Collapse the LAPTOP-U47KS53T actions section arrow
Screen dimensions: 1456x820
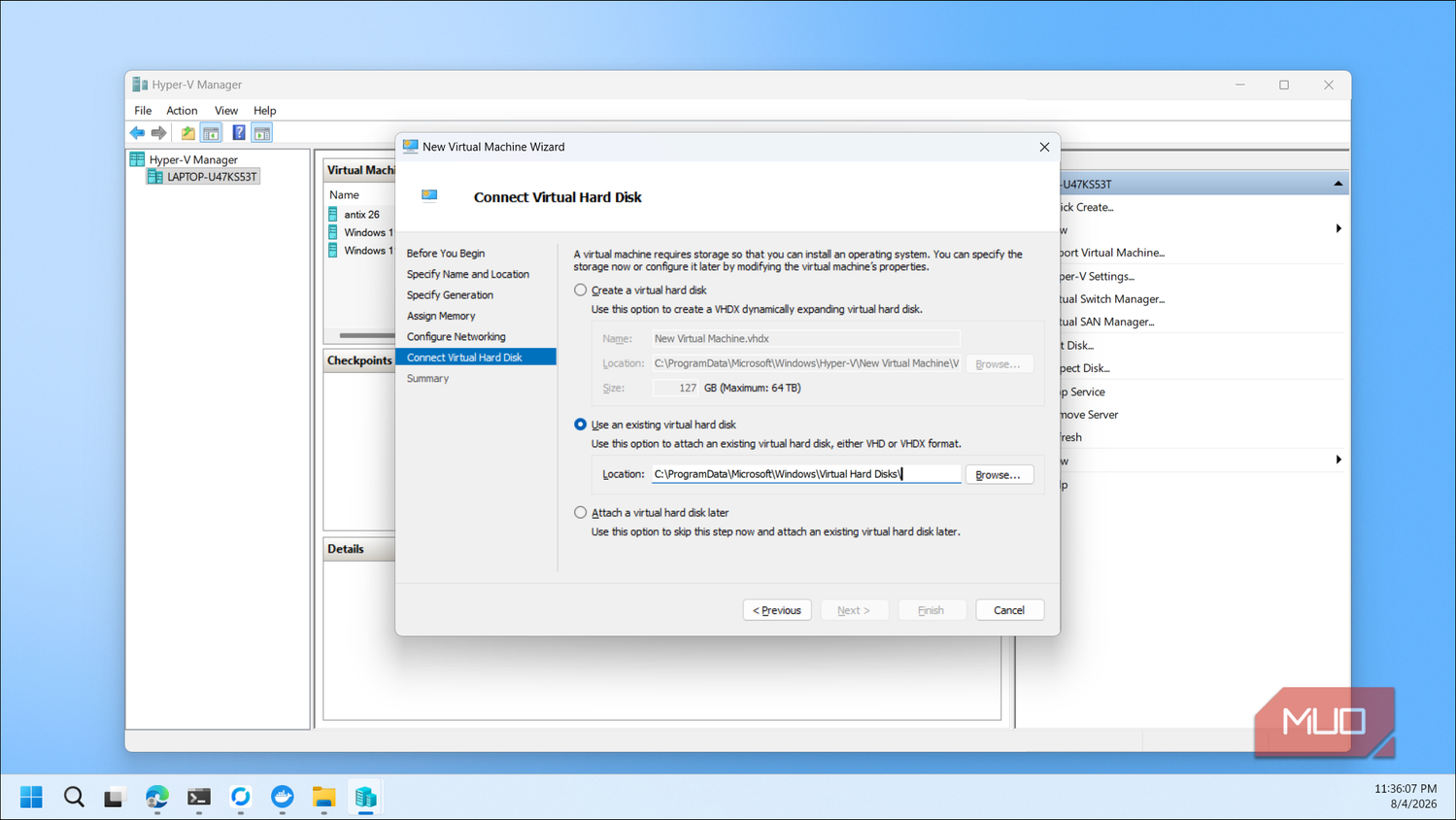1337,184
